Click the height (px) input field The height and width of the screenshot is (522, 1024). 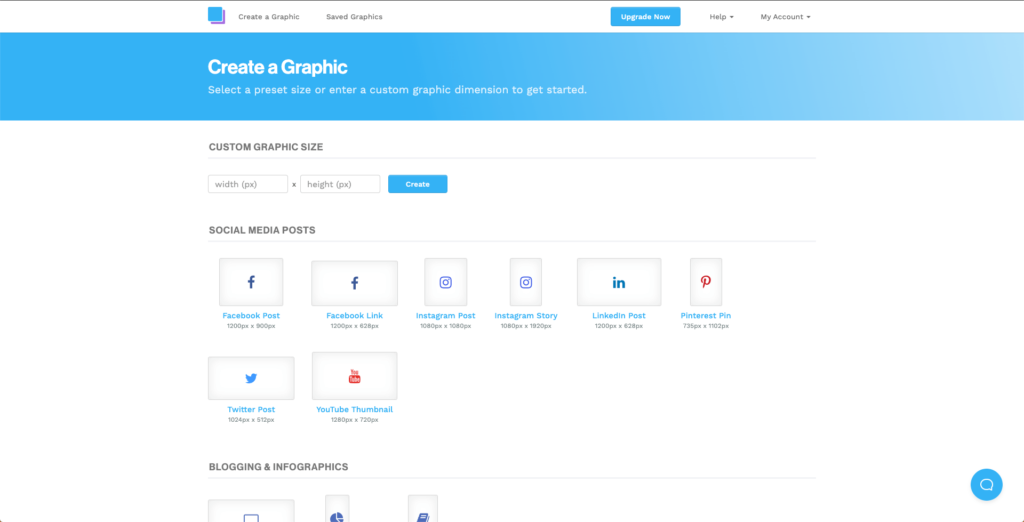pos(340,184)
